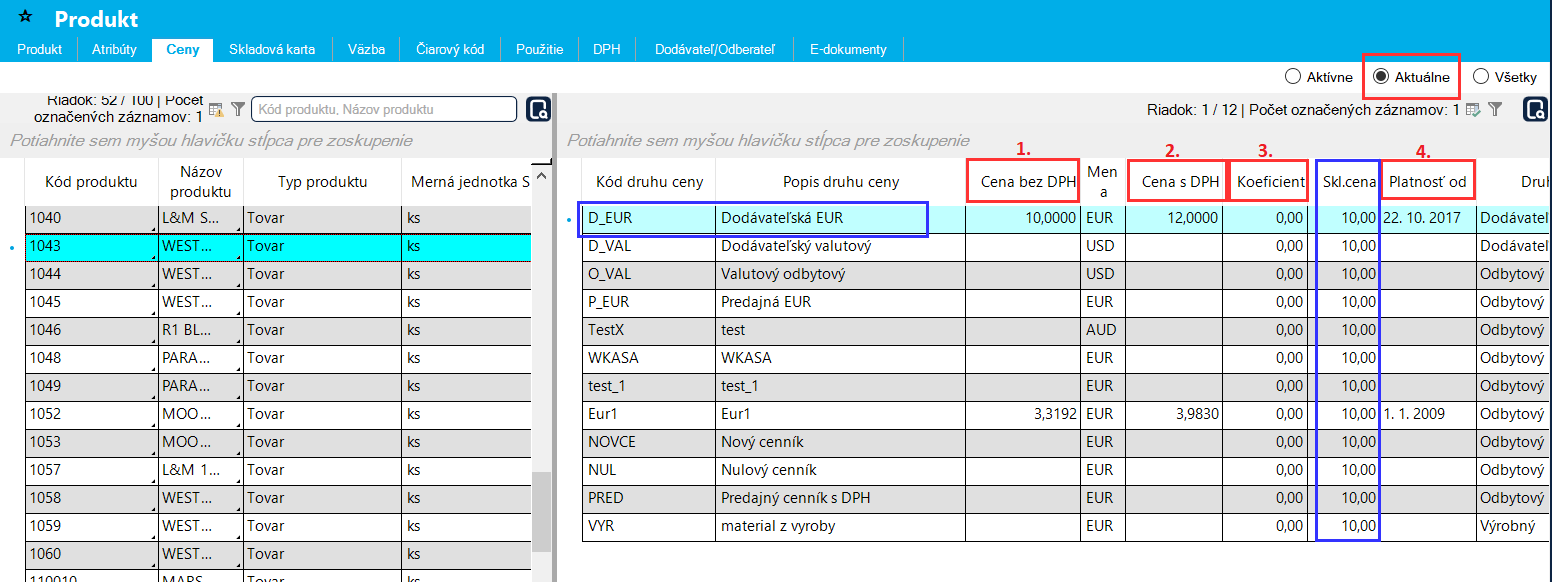Click the star favorite icon beside Produkt
Screen dimensions: 1552x582
26,17
